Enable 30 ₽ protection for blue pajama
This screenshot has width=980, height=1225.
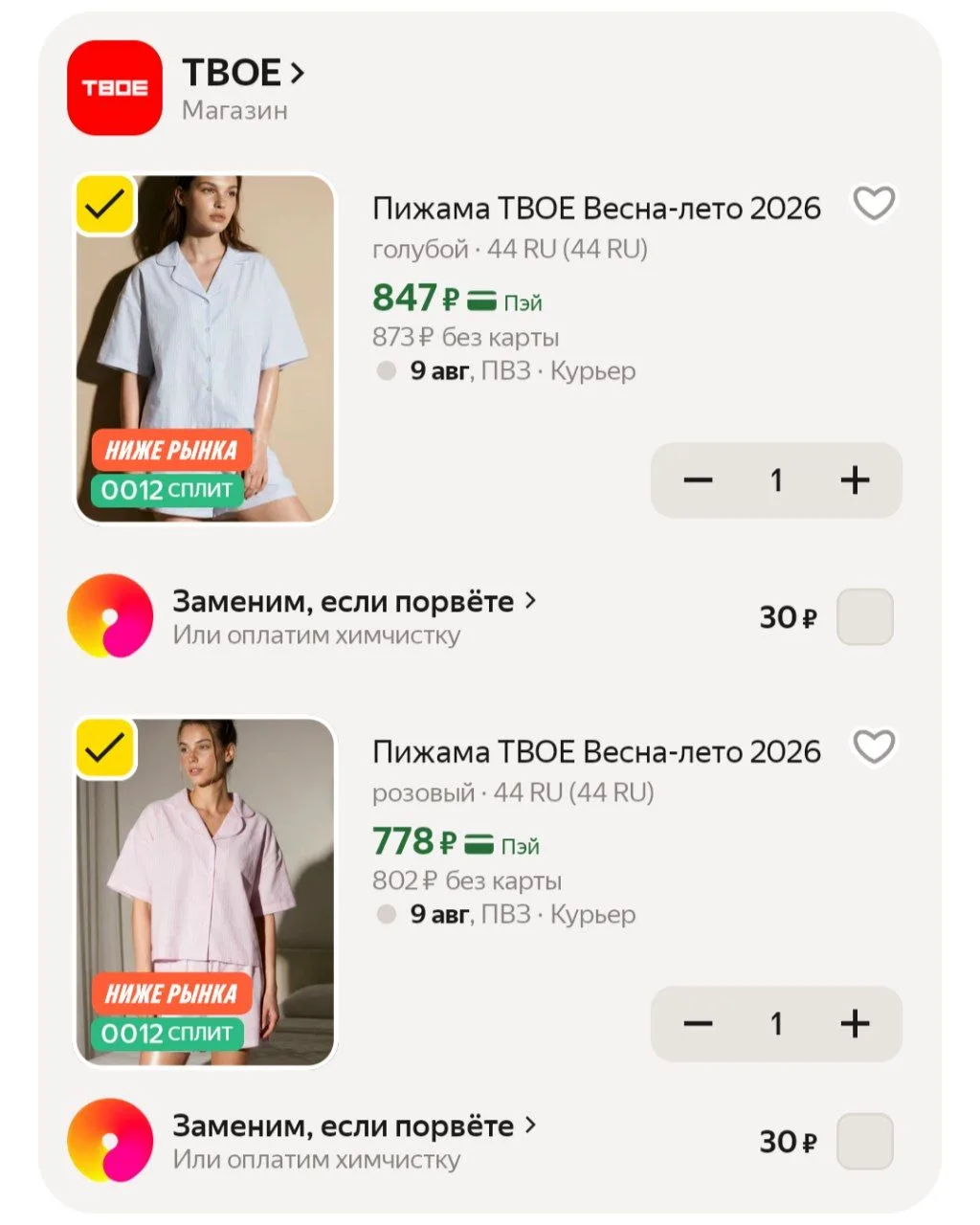coord(865,617)
